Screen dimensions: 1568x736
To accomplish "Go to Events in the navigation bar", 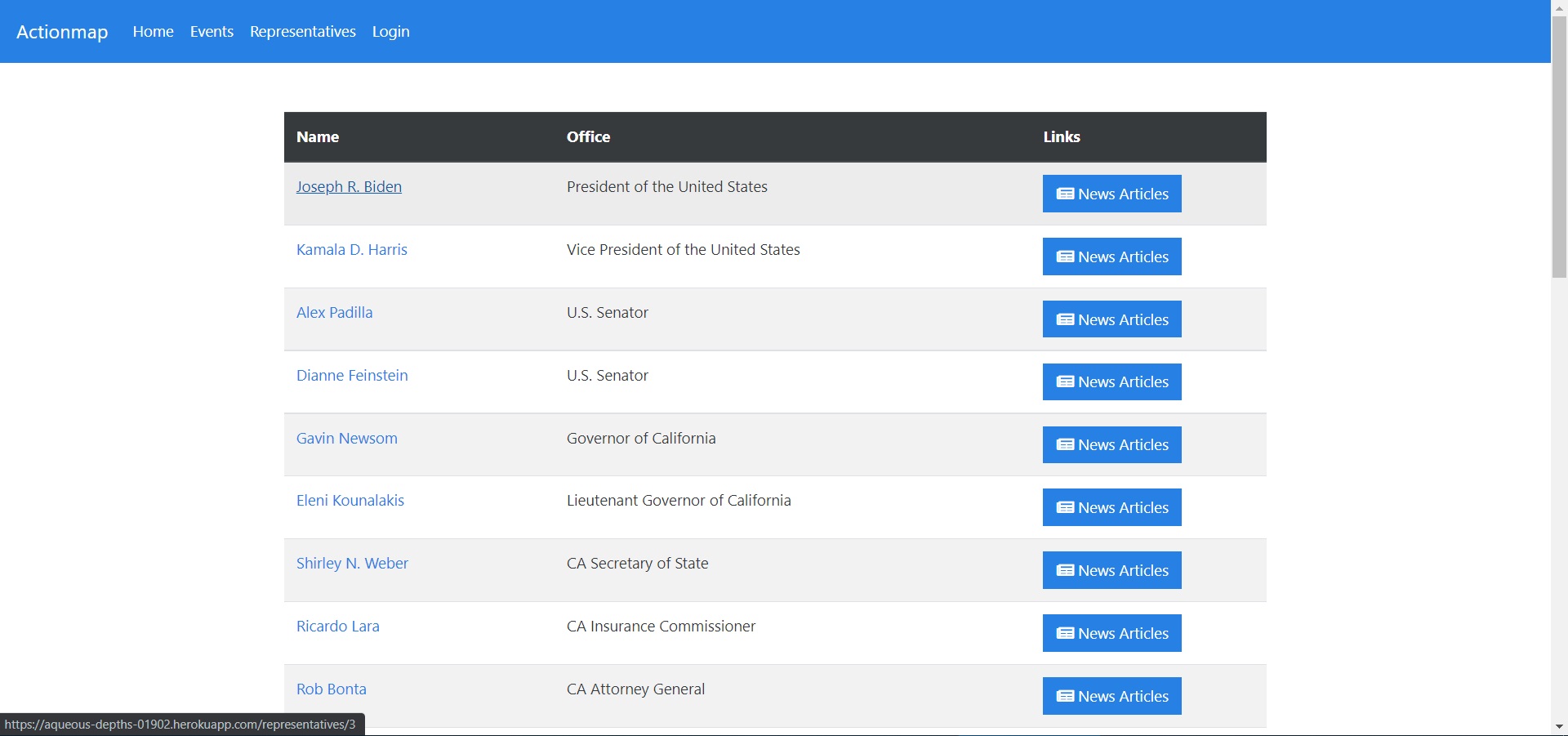I will coord(212,32).
